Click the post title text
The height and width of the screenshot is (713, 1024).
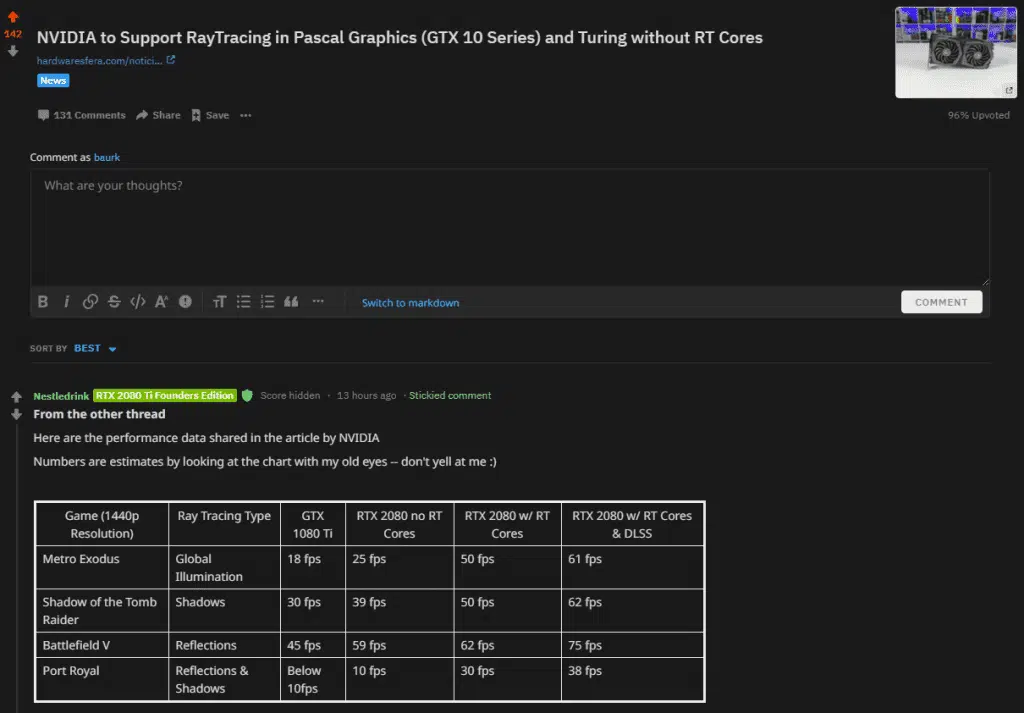(399, 37)
